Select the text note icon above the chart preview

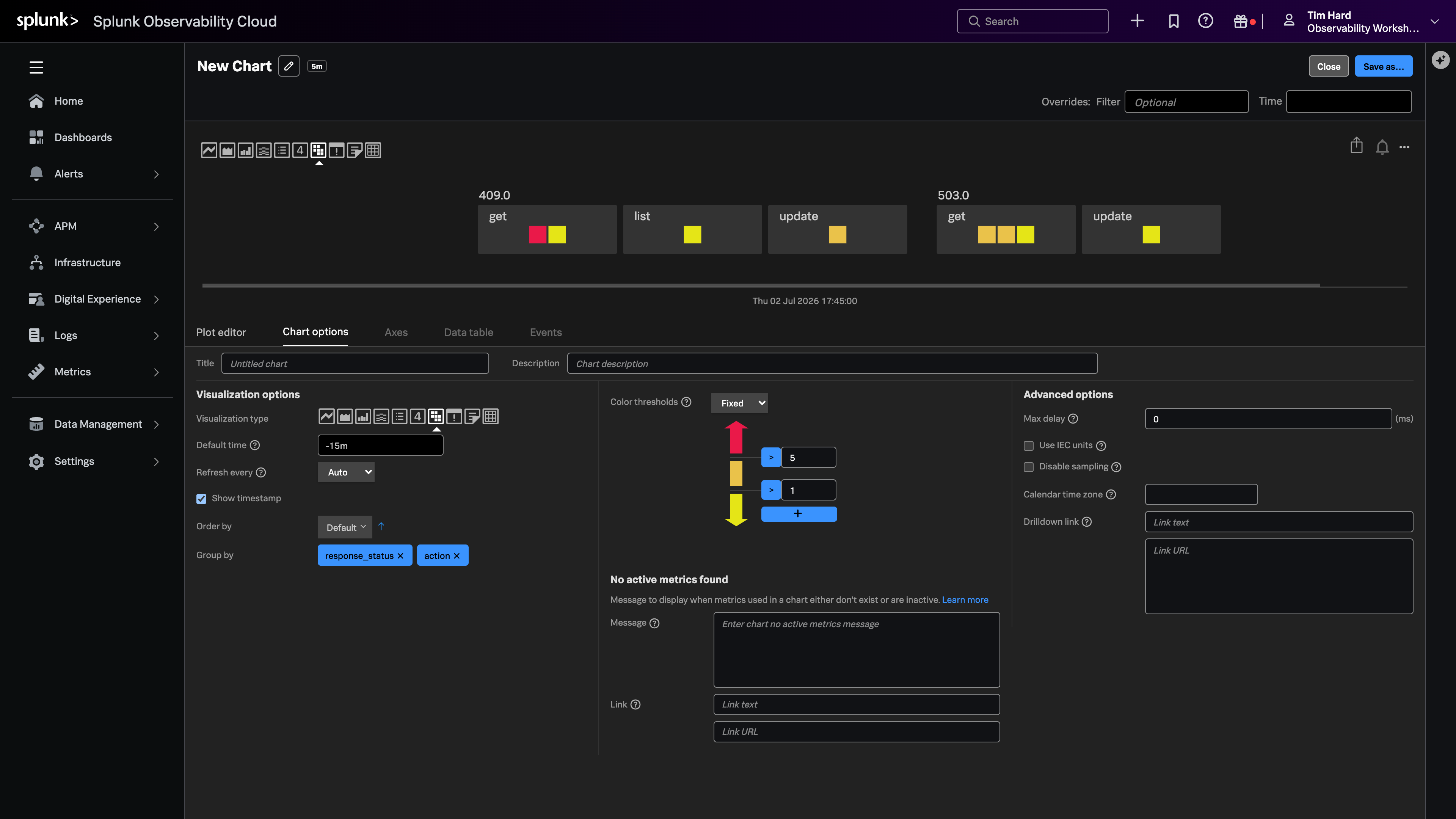(x=355, y=150)
